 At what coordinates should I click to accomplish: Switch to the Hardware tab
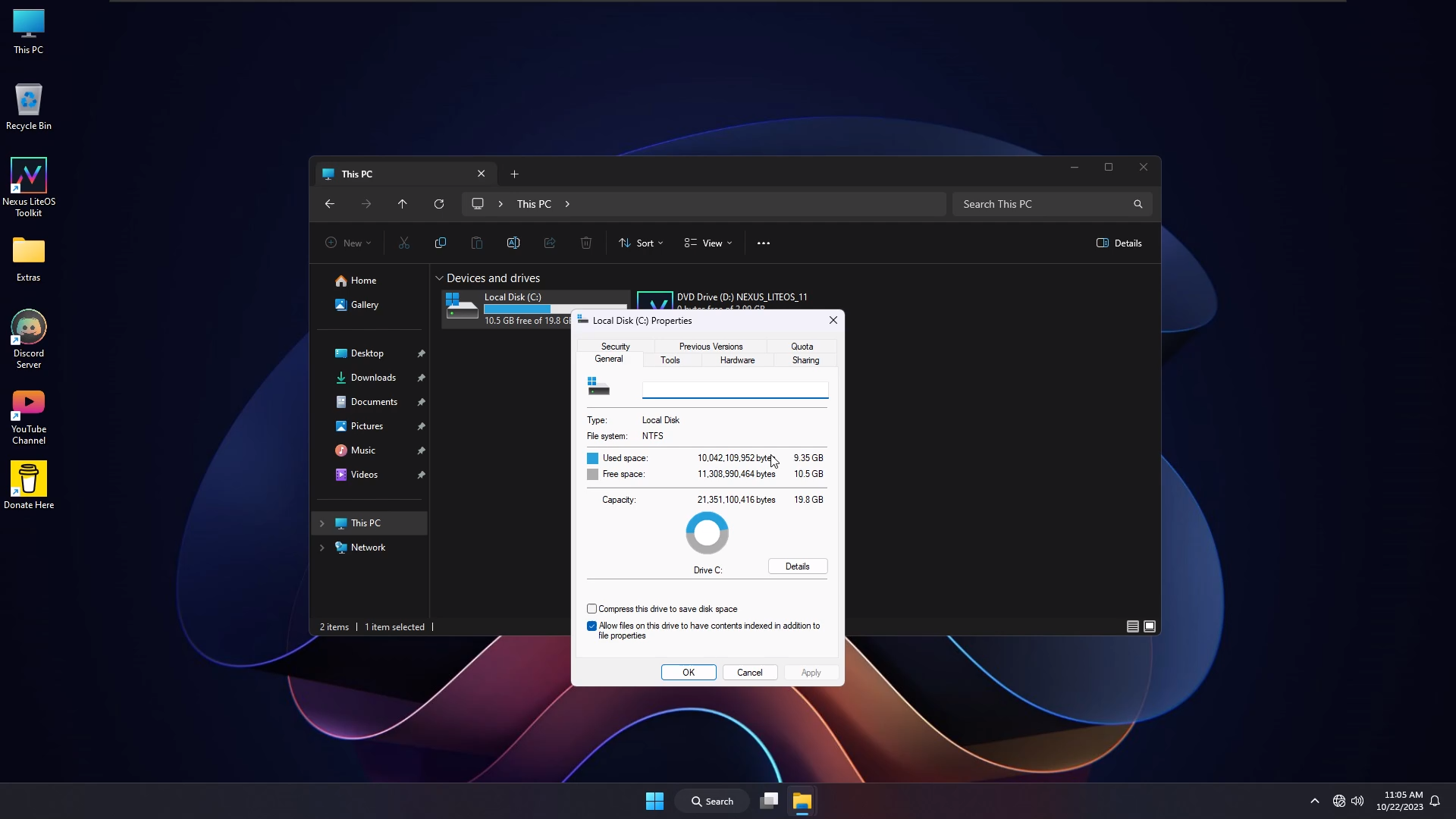tap(737, 360)
